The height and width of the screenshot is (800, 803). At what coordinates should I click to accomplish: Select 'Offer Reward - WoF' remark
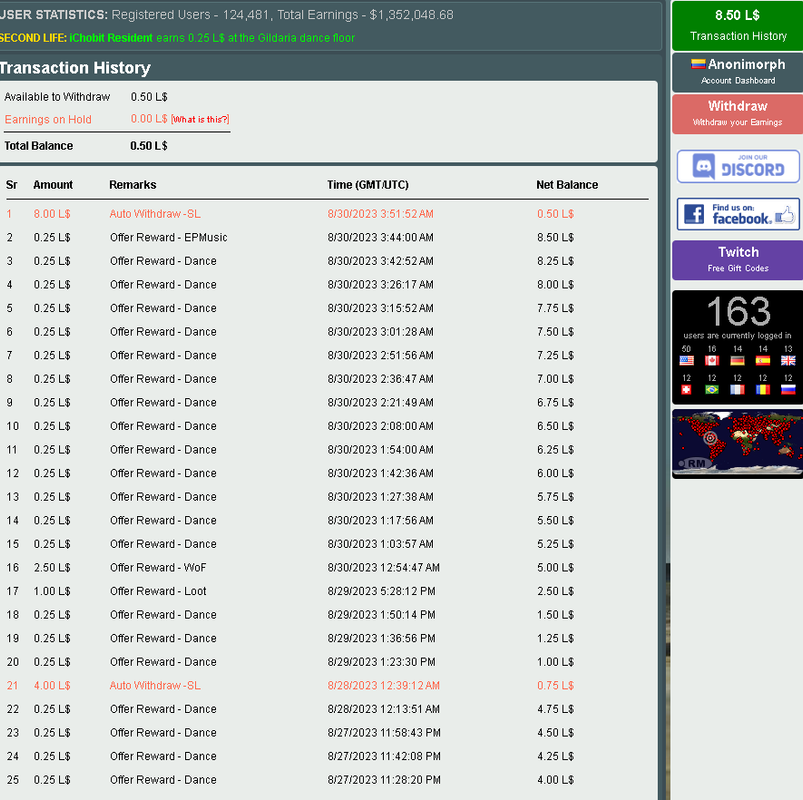click(x=158, y=567)
